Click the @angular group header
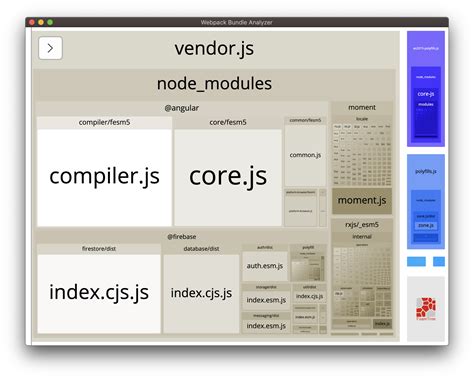 182,108
